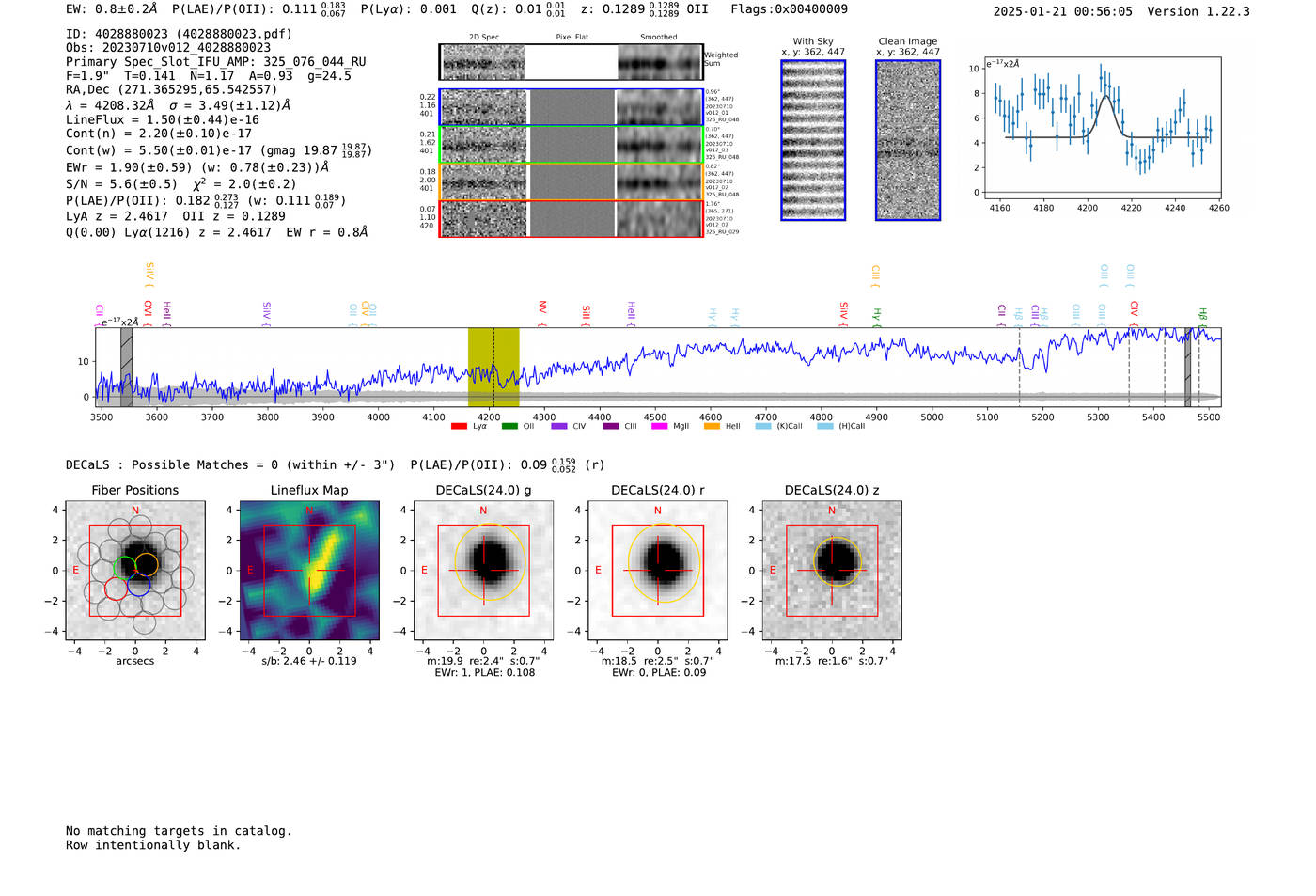Select the ID 4028880023 text line
The height and width of the screenshot is (896, 1316).
[179, 34]
